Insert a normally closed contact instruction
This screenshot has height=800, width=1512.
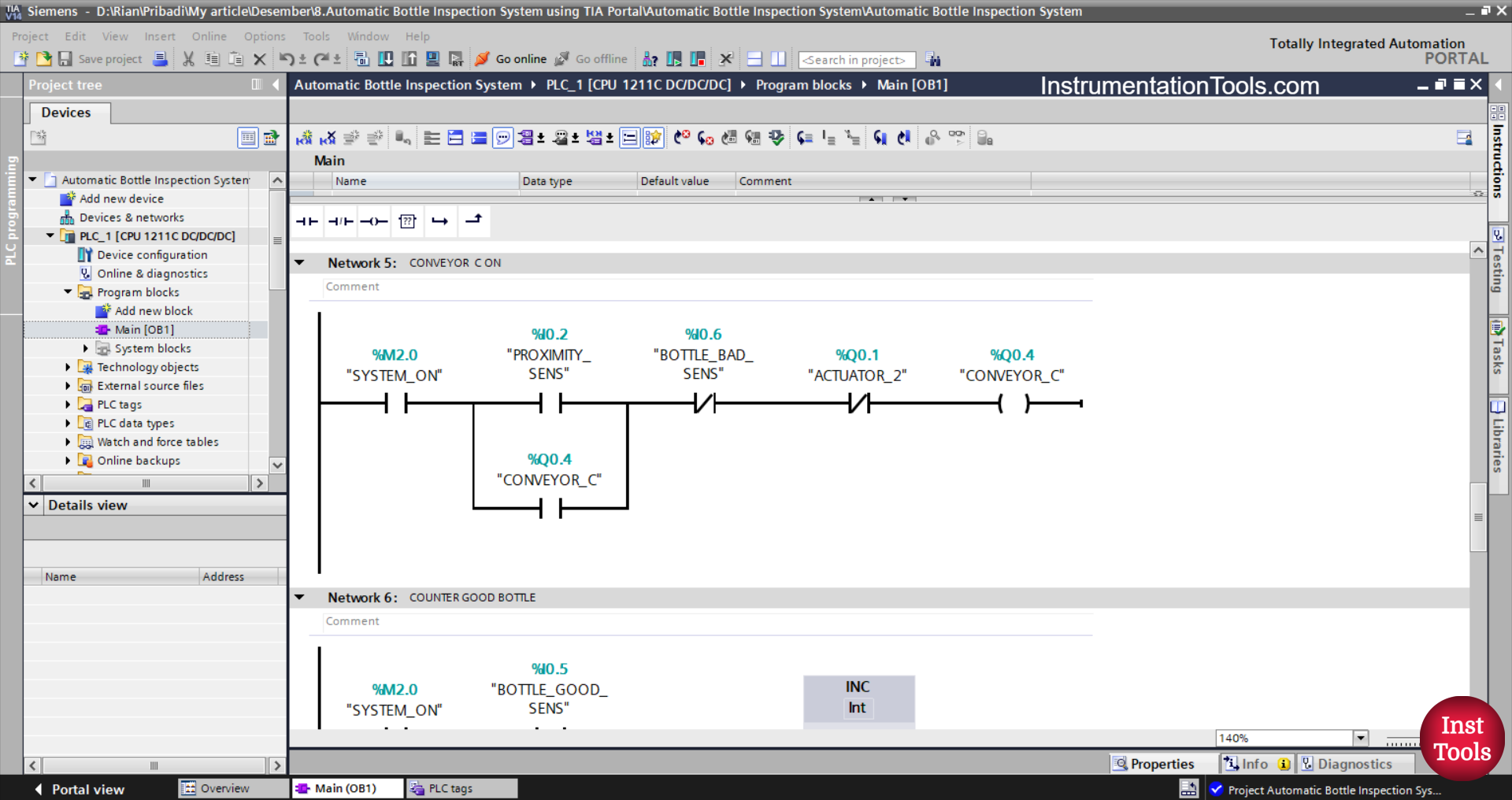click(340, 221)
